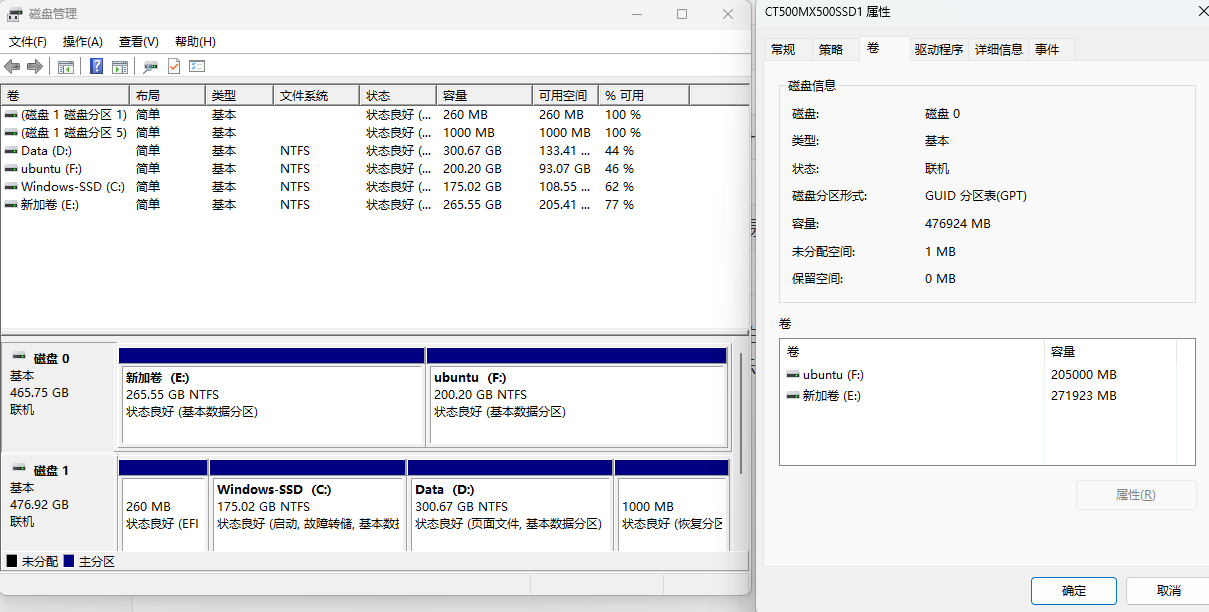Select the Data (D:) volume row
The image size is (1209, 612).
374,151
